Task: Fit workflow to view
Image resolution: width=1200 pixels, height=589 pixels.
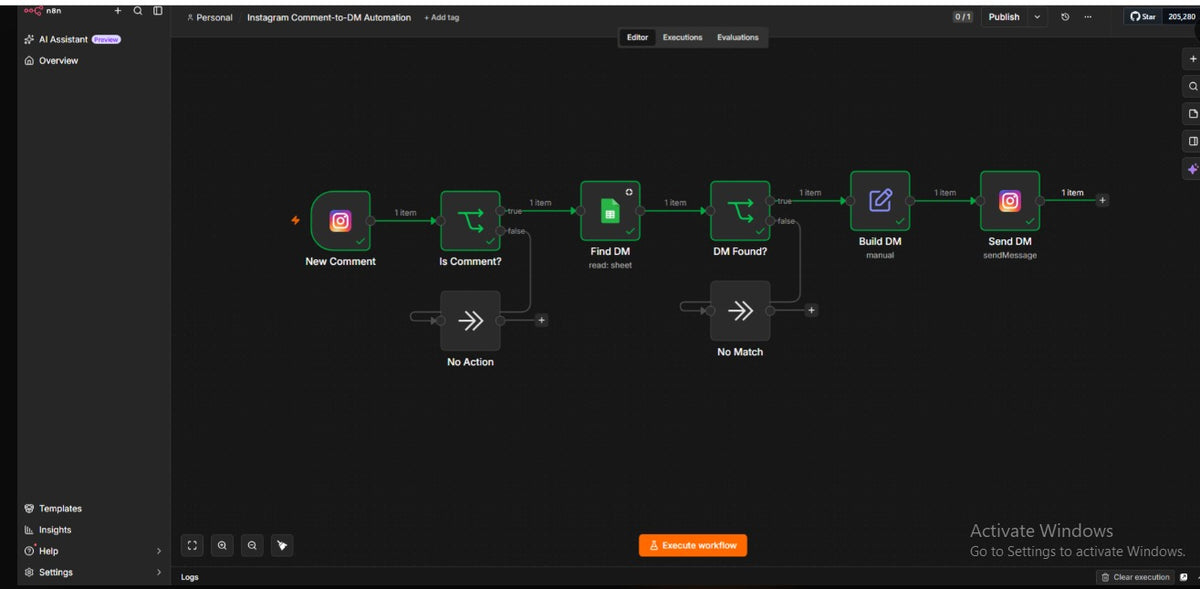Action: 192,545
